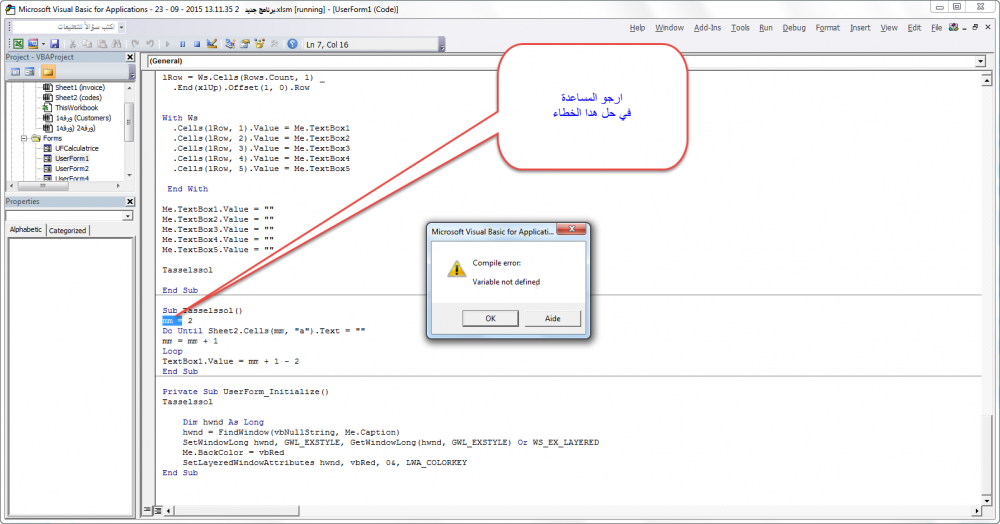1000x524 pixels.
Task: Click the Find binoculars icon
Action: pos(117,44)
